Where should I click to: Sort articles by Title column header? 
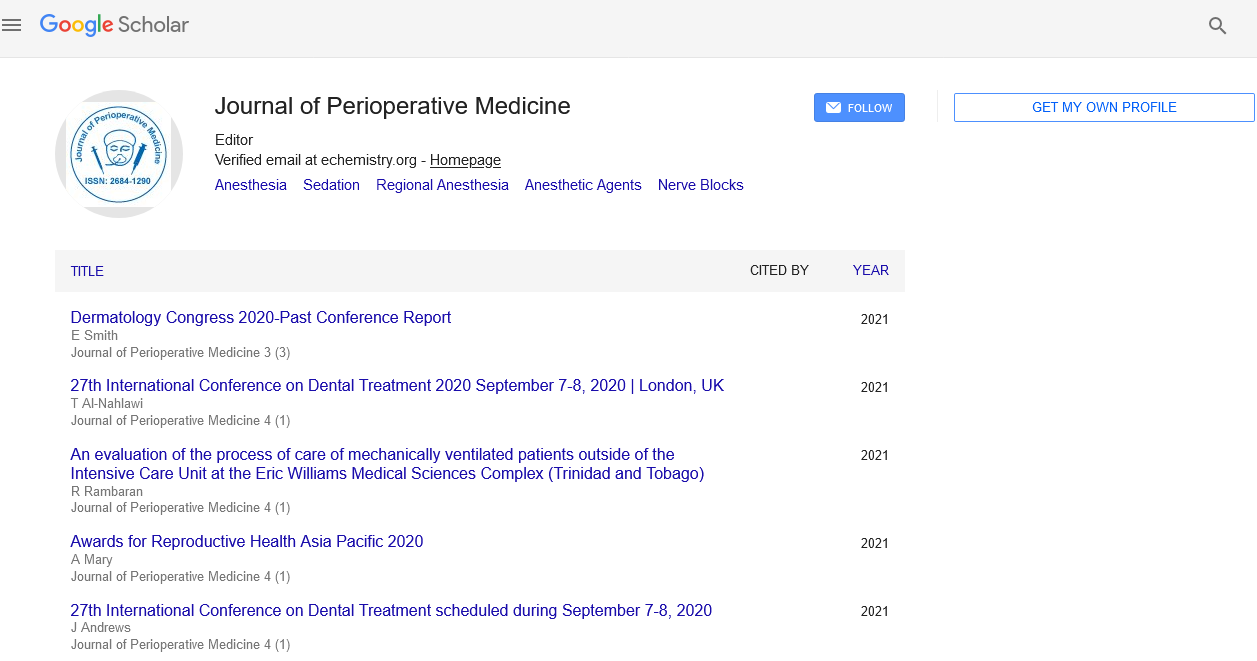[87, 271]
